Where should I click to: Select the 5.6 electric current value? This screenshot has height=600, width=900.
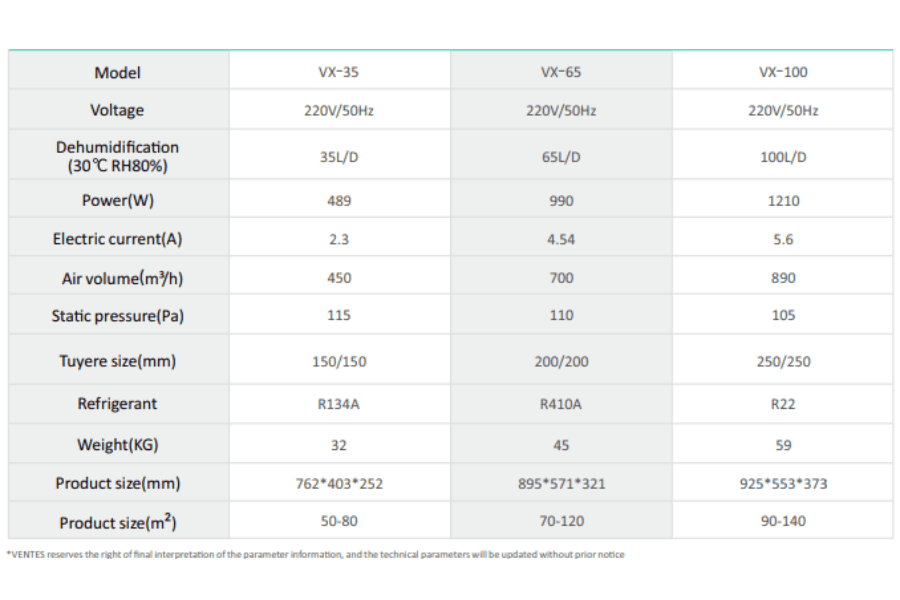pyautogui.click(x=783, y=240)
